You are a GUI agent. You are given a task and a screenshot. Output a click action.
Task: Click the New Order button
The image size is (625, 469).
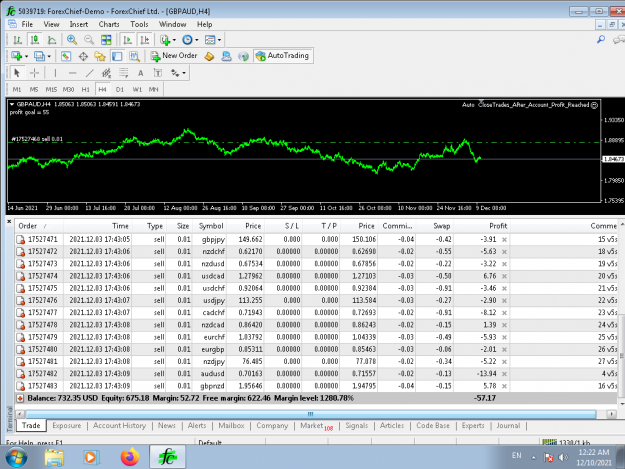click(x=174, y=56)
